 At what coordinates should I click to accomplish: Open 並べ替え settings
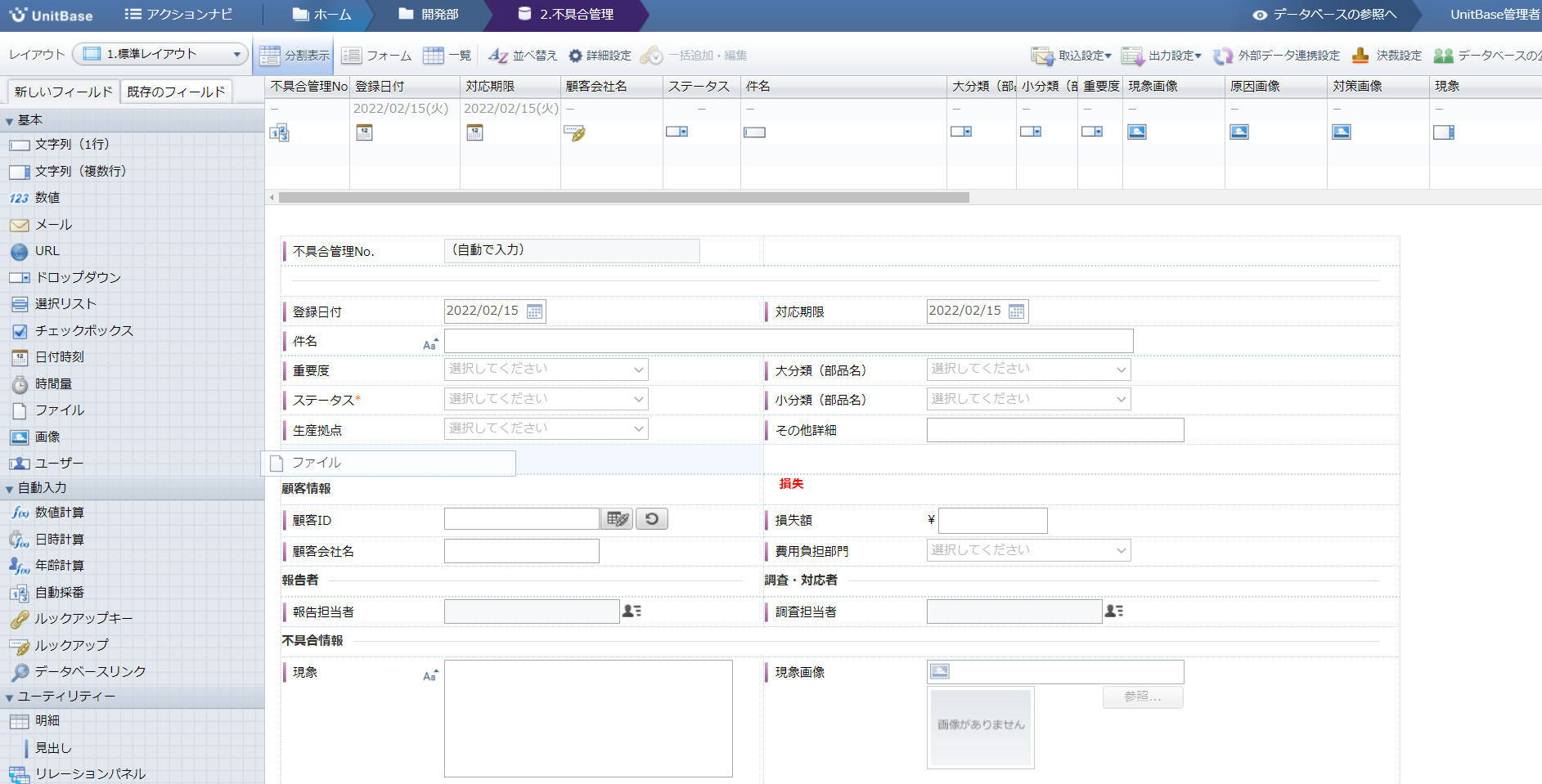point(523,56)
